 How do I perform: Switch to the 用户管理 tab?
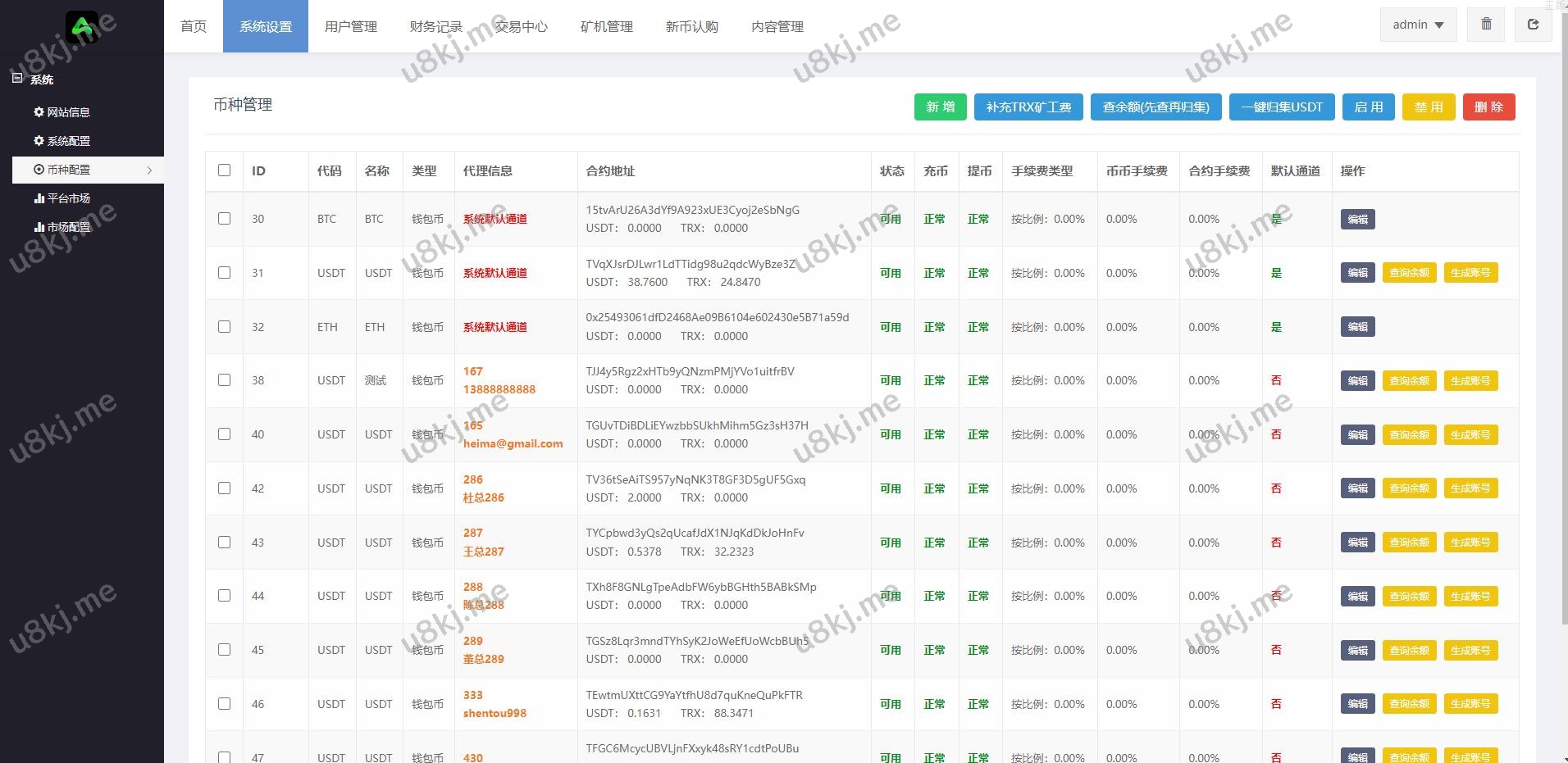click(x=350, y=26)
